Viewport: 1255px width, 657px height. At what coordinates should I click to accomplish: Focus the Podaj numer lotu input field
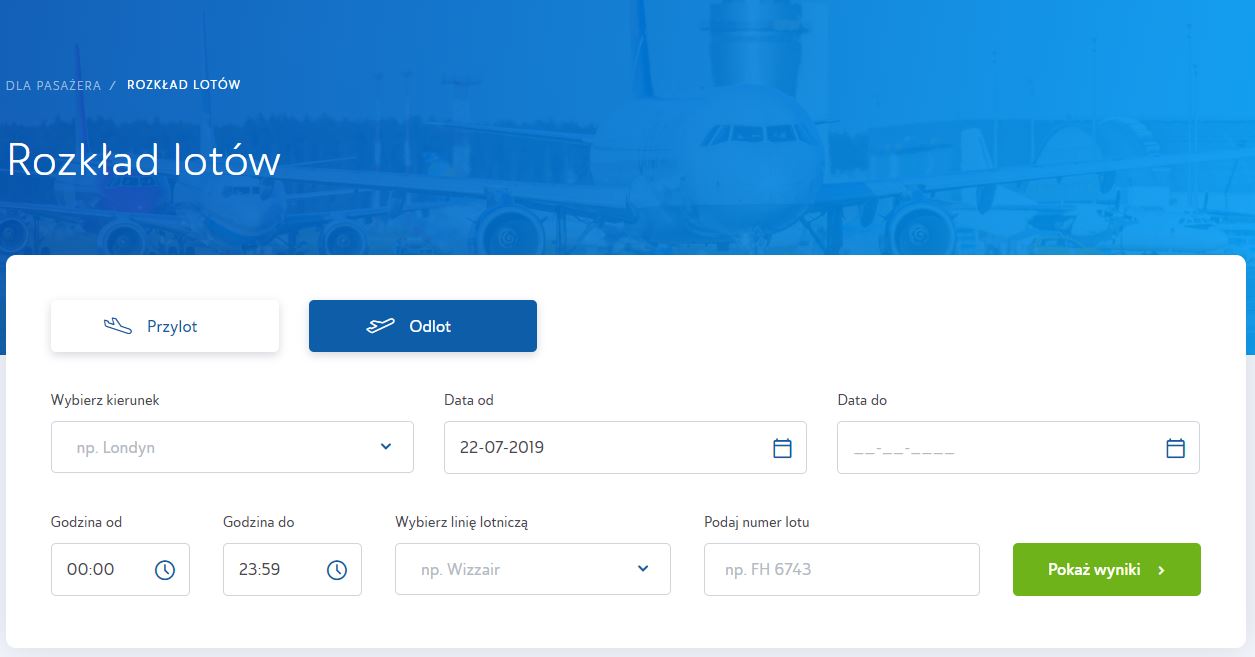coord(841,570)
